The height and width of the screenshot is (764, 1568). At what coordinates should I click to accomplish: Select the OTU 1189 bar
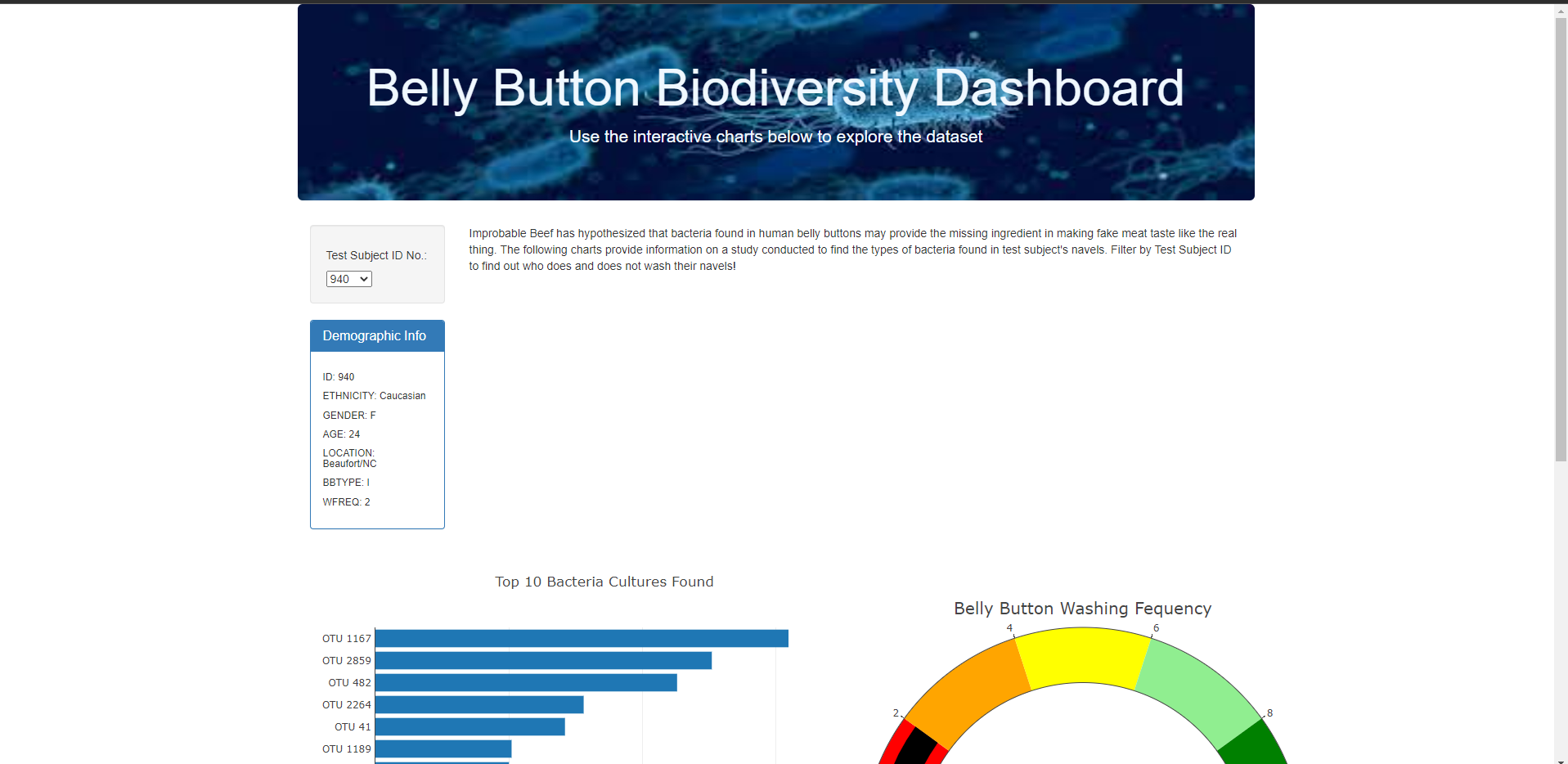click(x=442, y=748)
